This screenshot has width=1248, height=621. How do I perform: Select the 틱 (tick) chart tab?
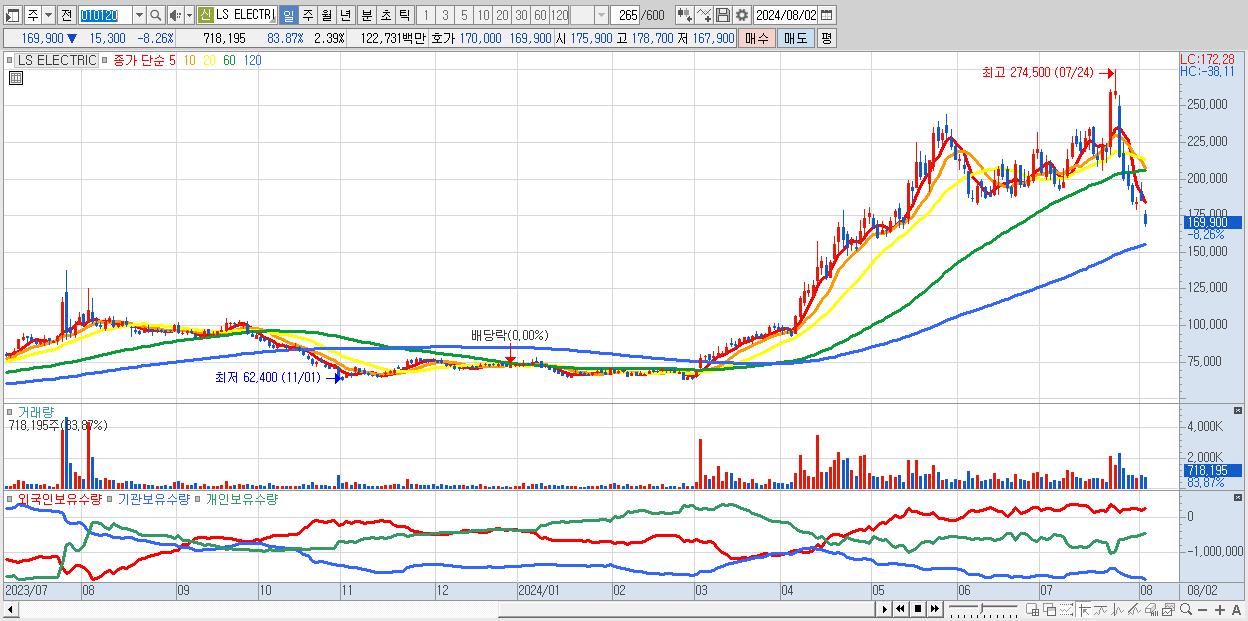[x=404, y=15]
